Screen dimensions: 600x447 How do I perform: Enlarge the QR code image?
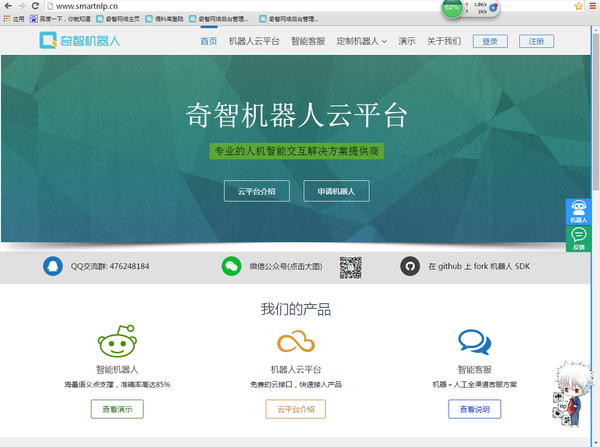tap(351, 267)
